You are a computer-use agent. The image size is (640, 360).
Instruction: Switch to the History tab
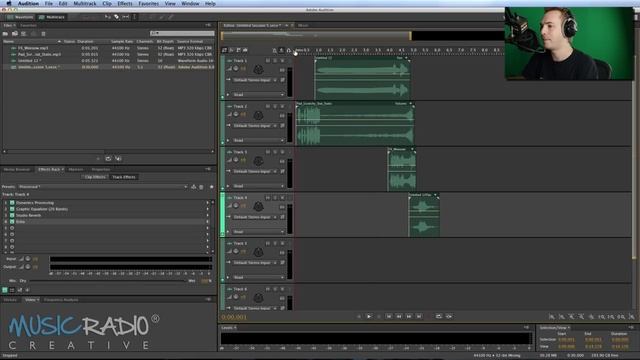pos(10,300)
